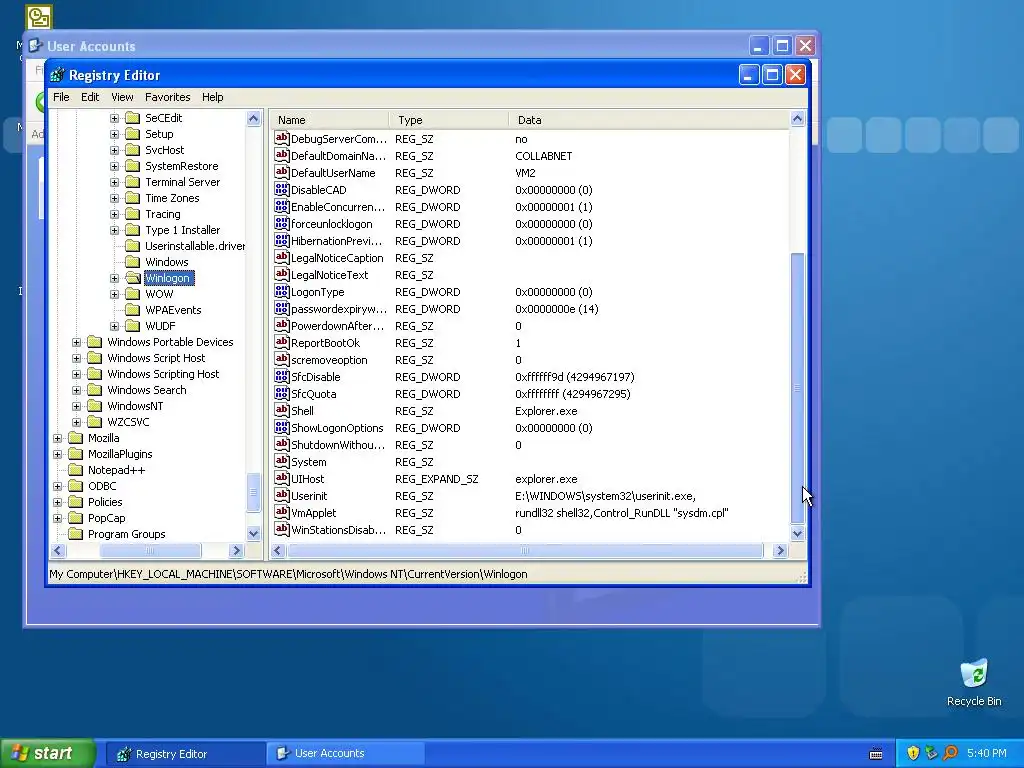Viewport: 1024px width, 768px height.
Task: Click the LogonType DWORD value icon
Action: coord(281,291)
